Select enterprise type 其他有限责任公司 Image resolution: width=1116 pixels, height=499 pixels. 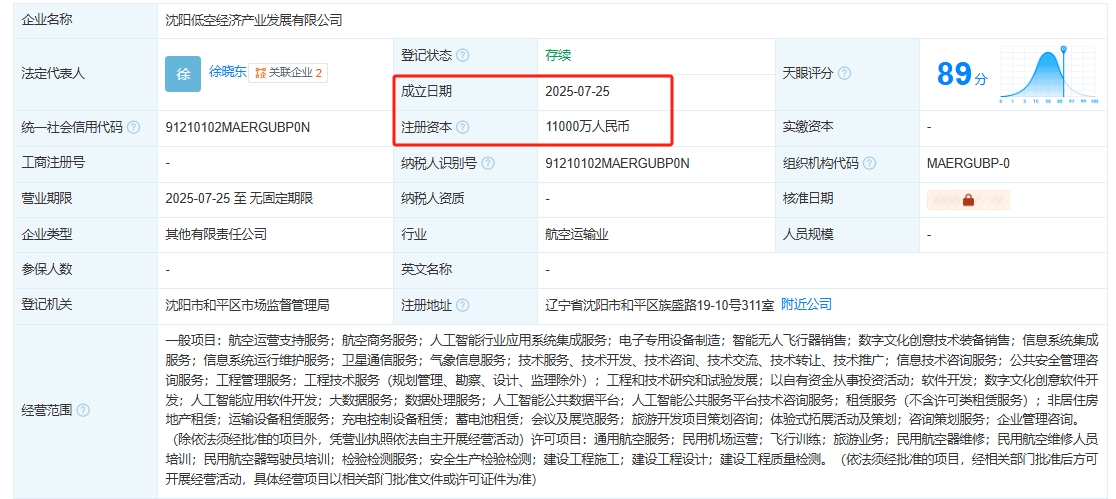(216, 234)
